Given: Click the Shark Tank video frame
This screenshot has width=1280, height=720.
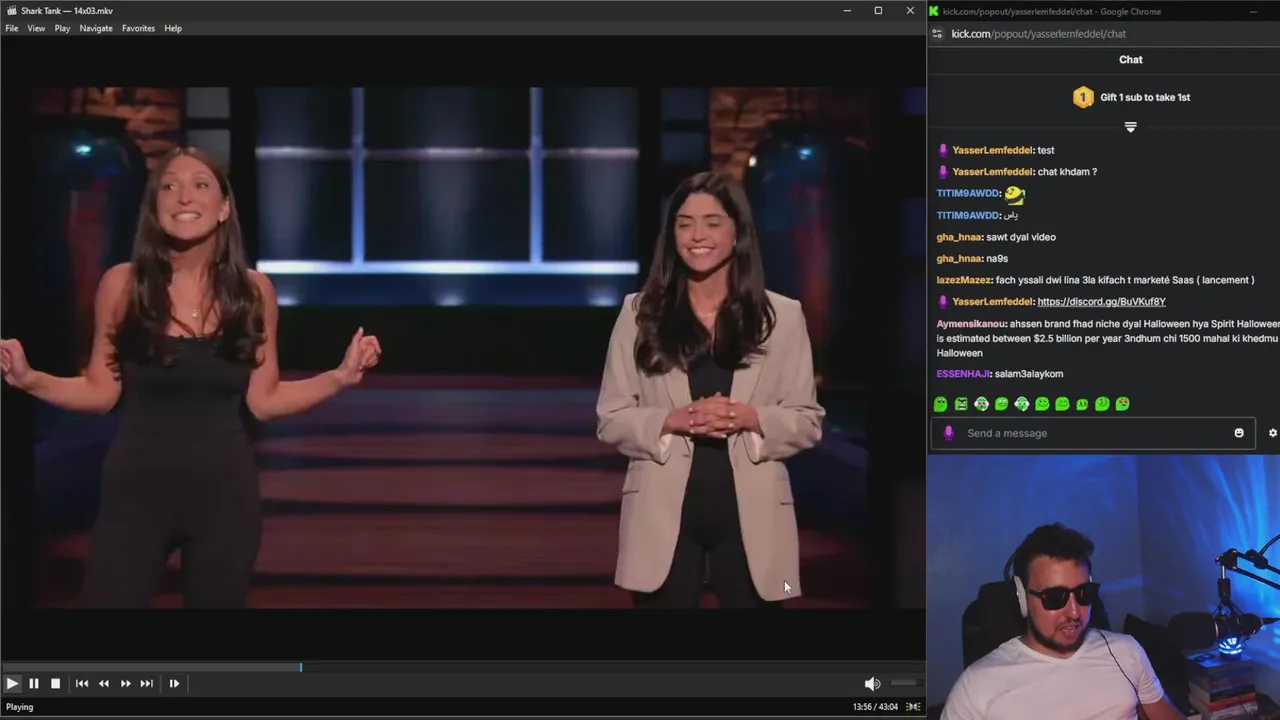Looking at the screenshot, I should point(462,347).
